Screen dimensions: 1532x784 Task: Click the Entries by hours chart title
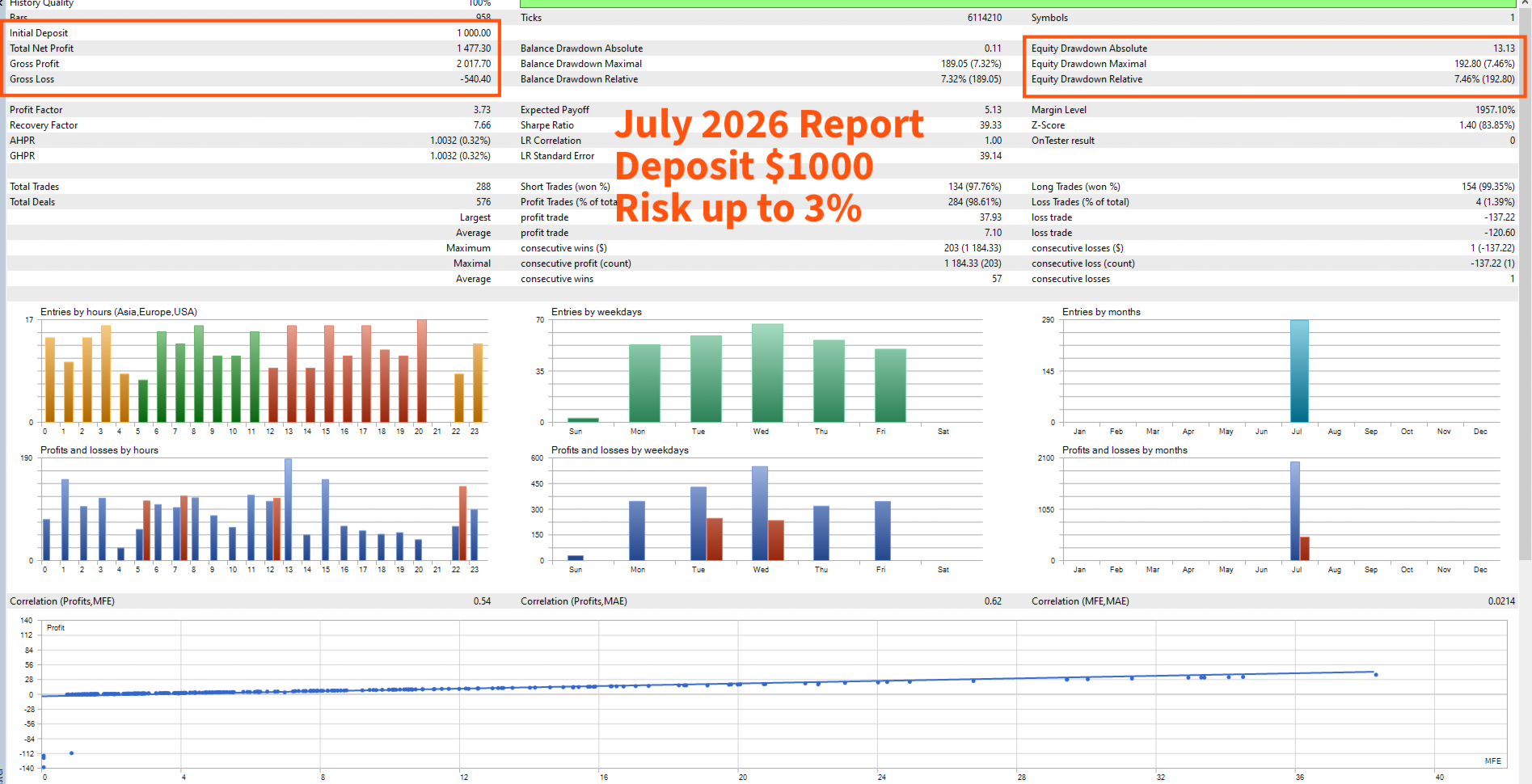pos(119,312)
